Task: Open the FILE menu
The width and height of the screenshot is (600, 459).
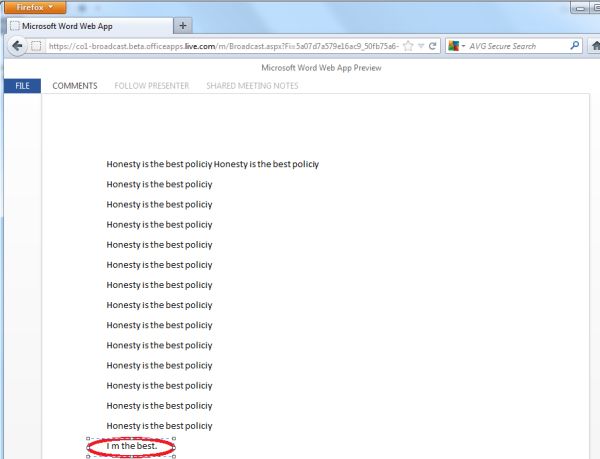Action: (x=22, y=86)
